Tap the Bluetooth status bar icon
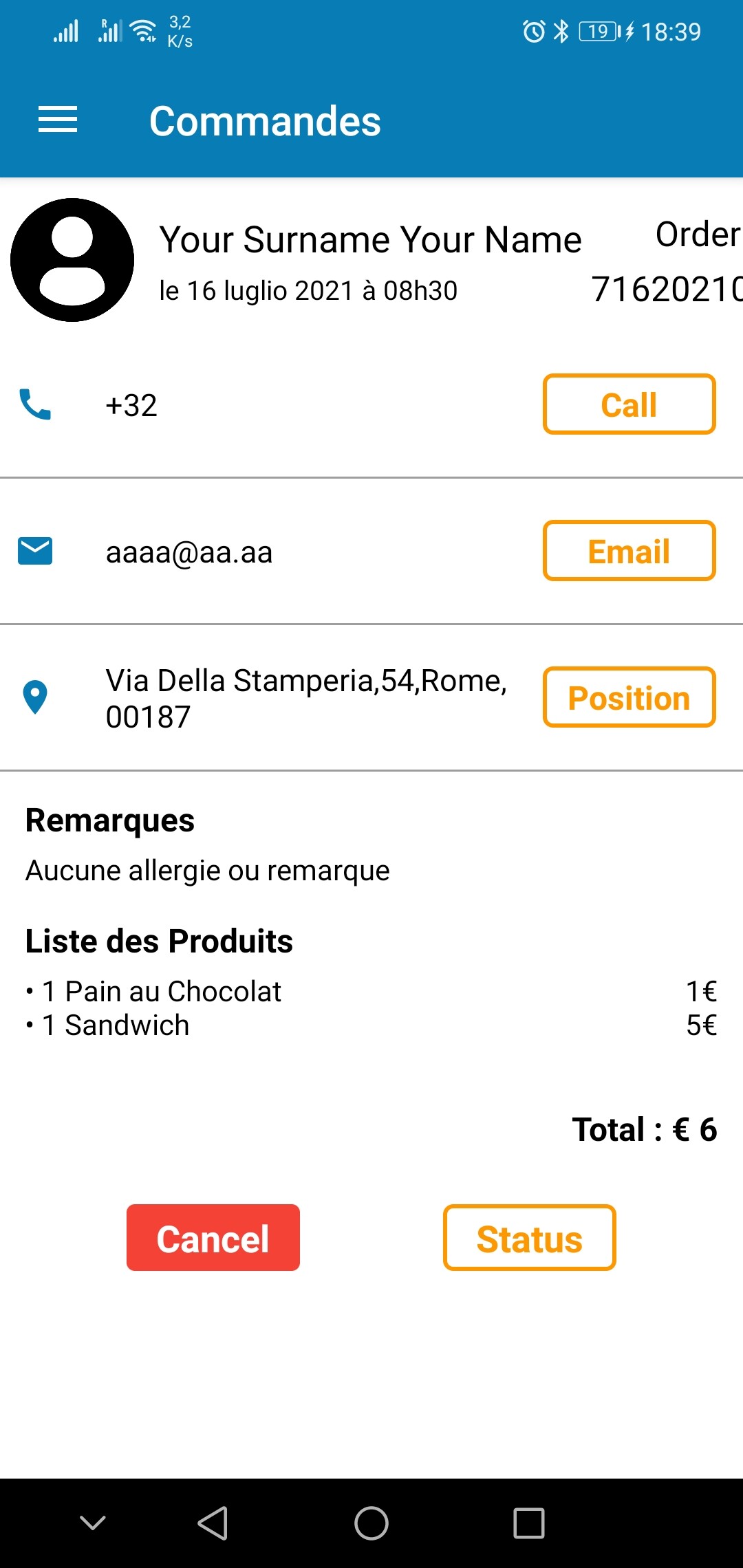Screen dimensions: 743x1568 (x=561, y=32)
